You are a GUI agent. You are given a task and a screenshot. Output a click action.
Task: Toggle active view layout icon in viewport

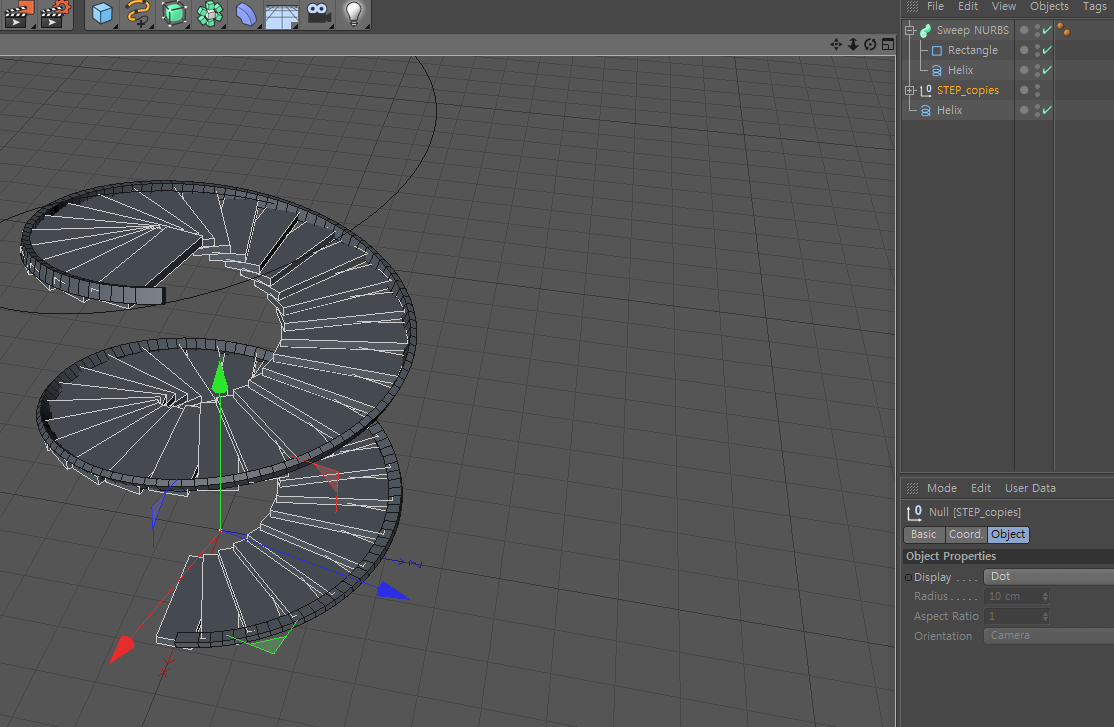tap(887, 44)
